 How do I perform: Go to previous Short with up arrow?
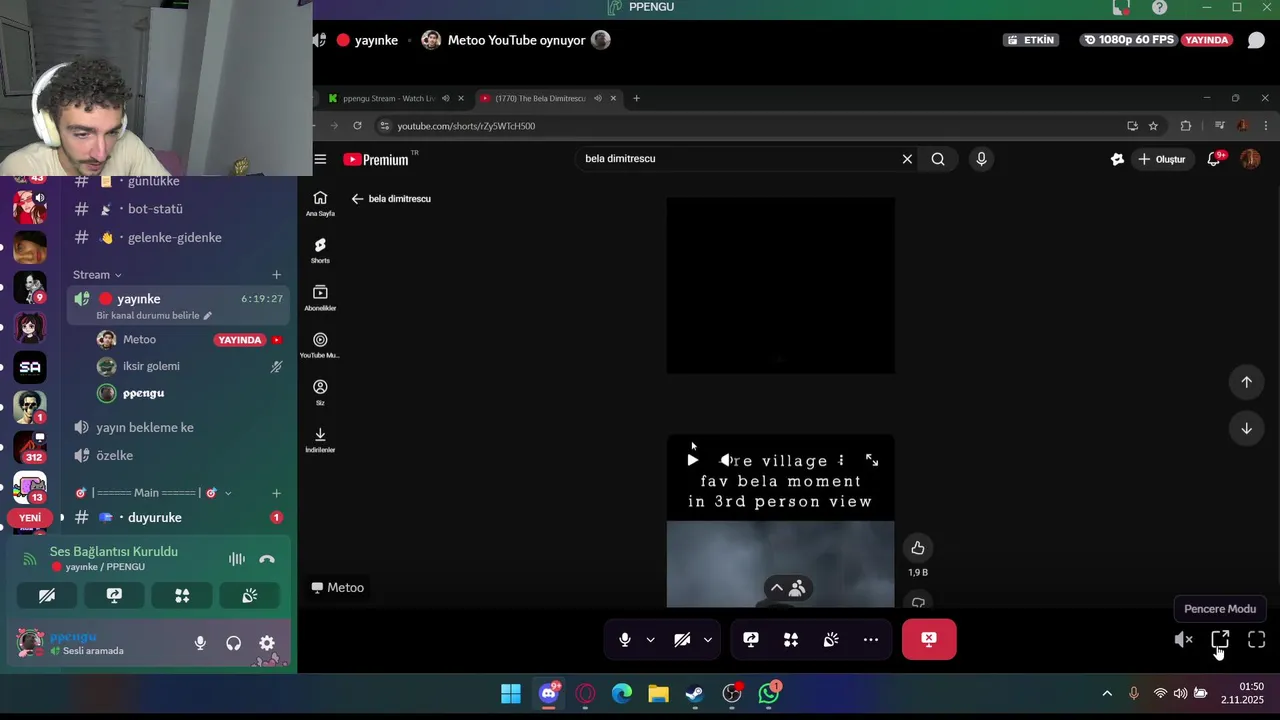(1246, 382)
